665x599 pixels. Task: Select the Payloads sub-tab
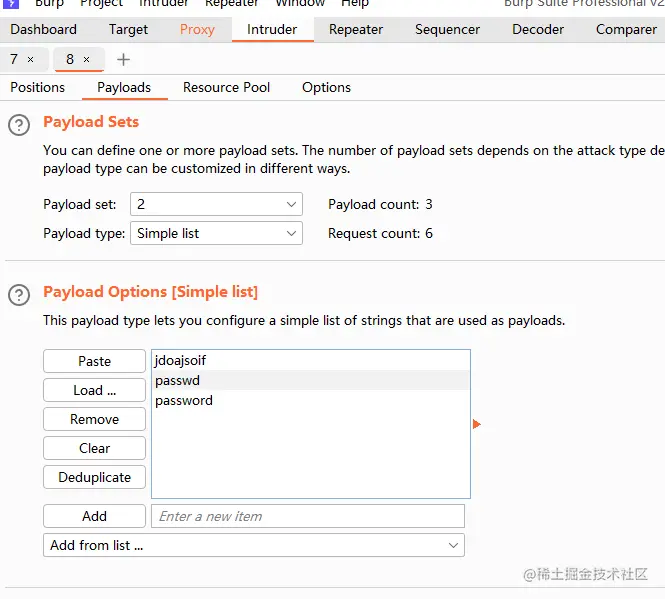tap(124, 87)
